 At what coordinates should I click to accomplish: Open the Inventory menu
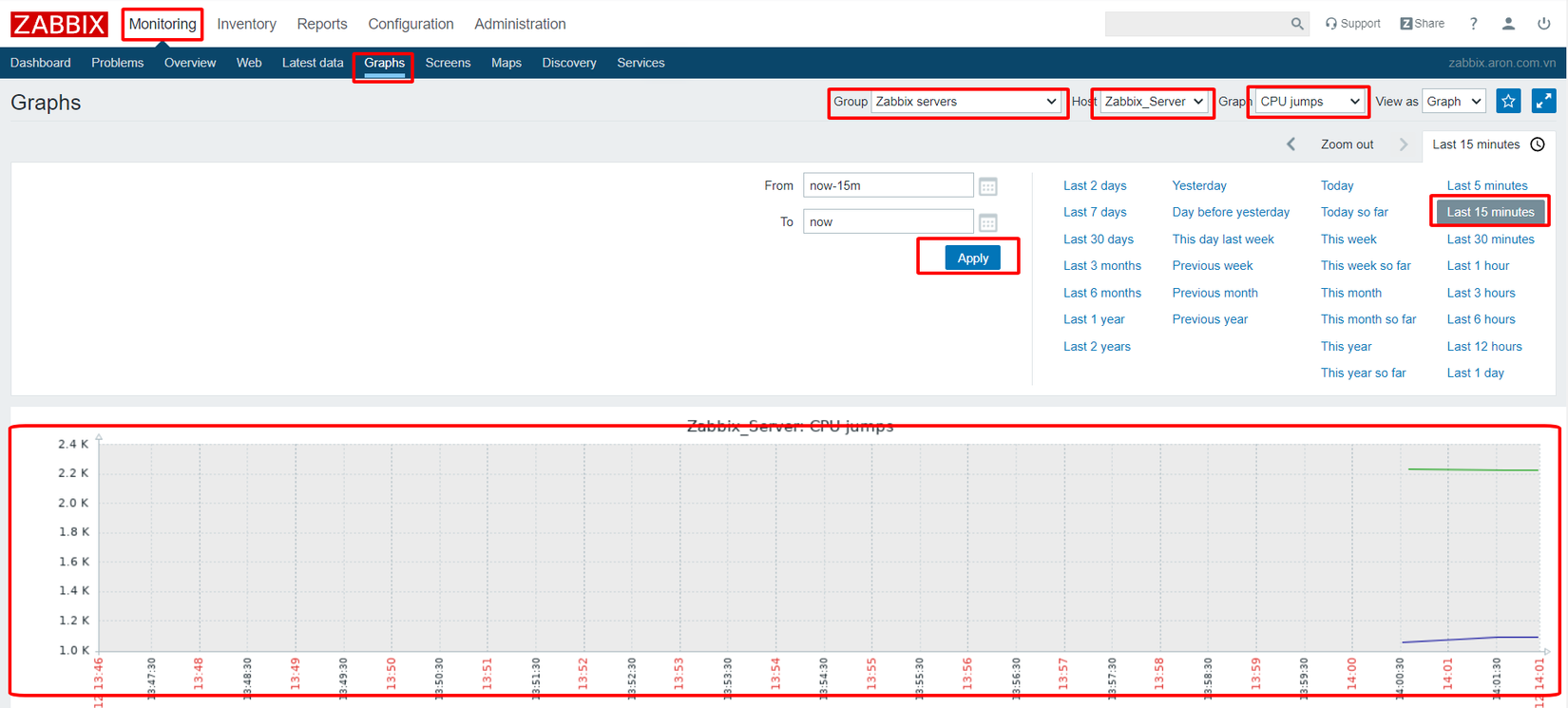coord(246,24)
